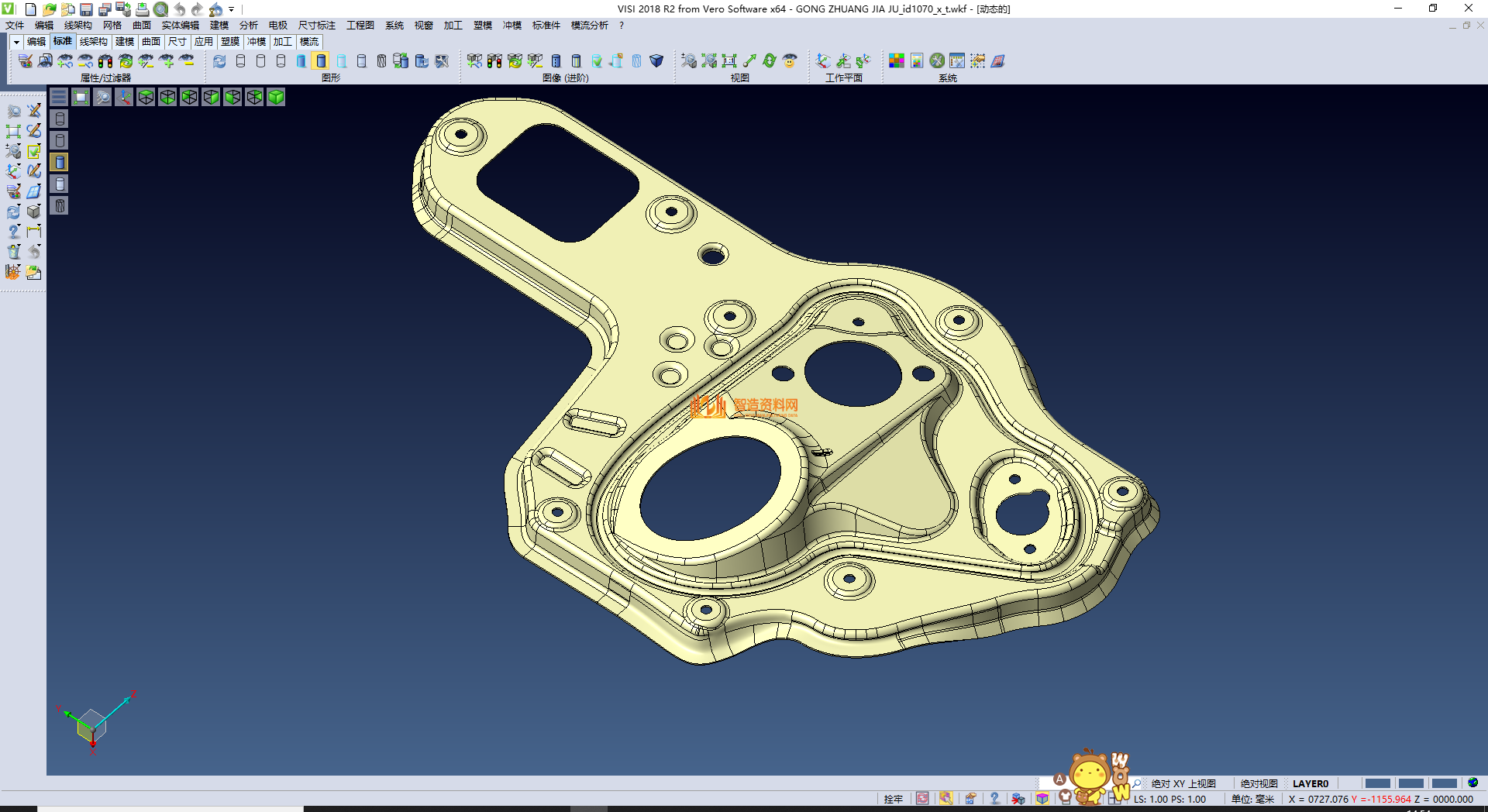Click the smiley face icon in 视图 group

click(x=790, y=61)
